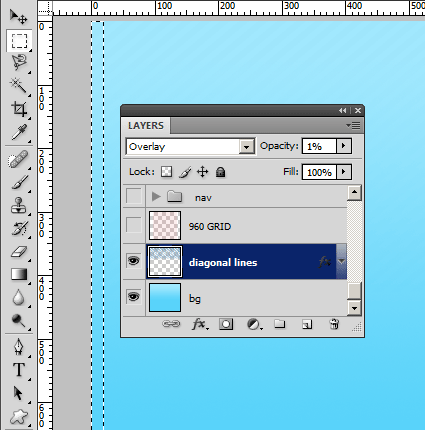Screen dimensions: 425x430
Task: Close the Layers panel
Action: [358, 111]
